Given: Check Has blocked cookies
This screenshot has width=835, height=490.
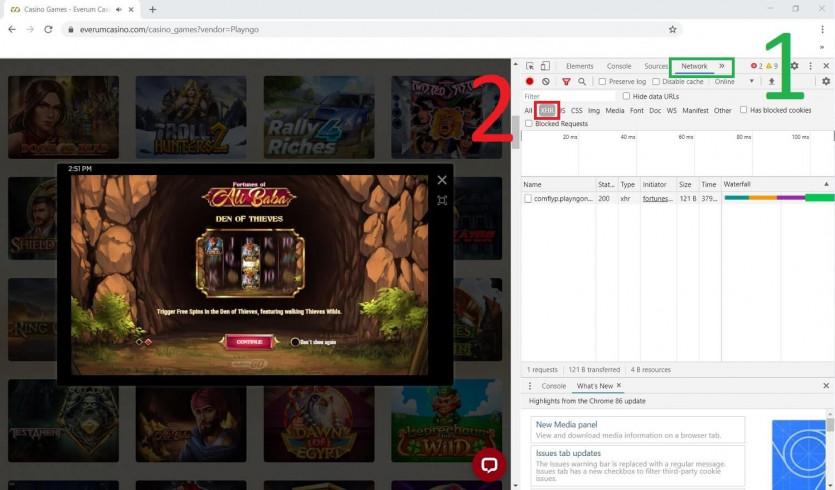Looking at the screenshot, I should [x=743, y=110].
